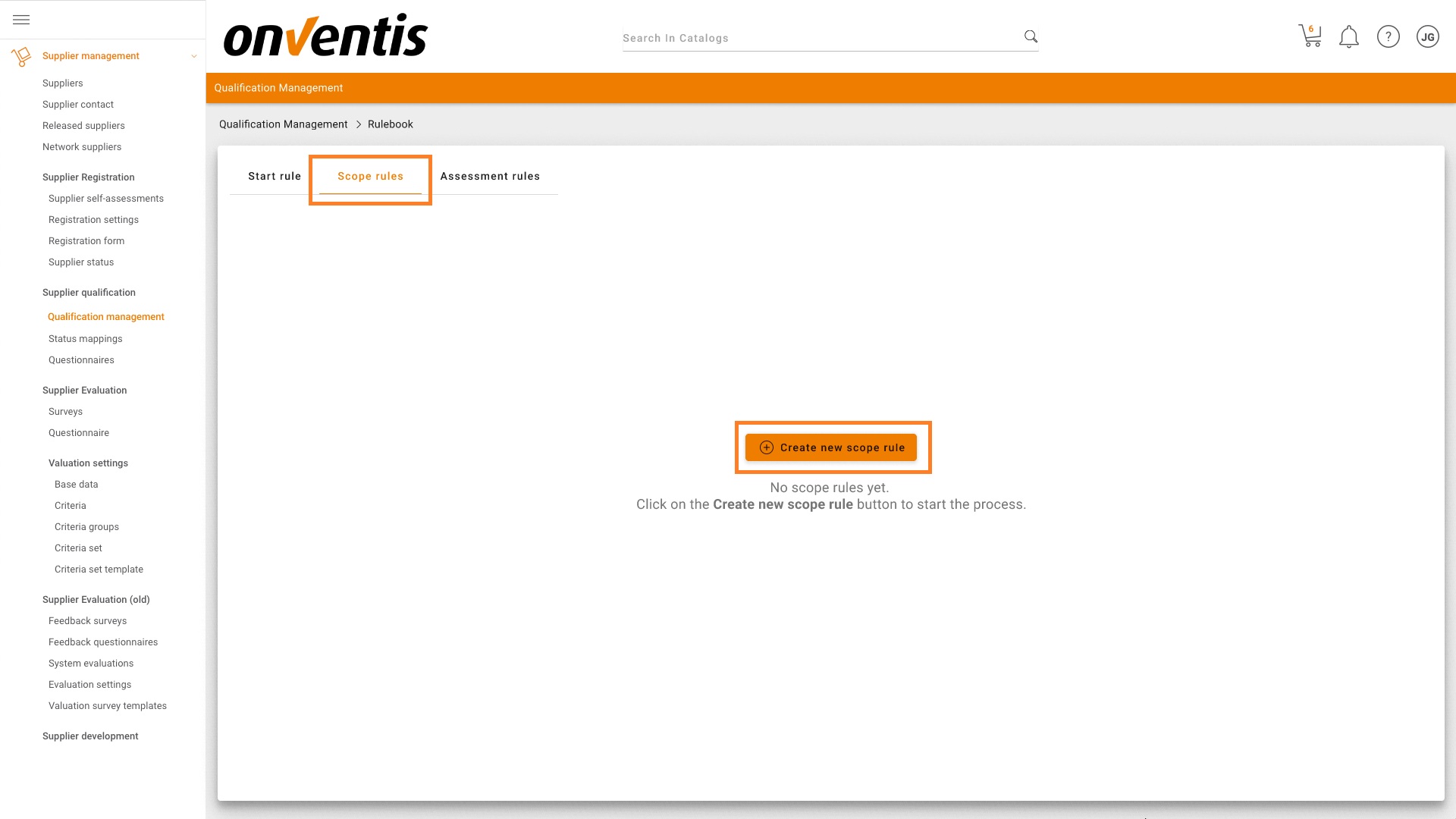Open the JG user profile avatar
The height and width of the screenshot is (819, 1456).
pyautogui.click(x=1427, y=36)
